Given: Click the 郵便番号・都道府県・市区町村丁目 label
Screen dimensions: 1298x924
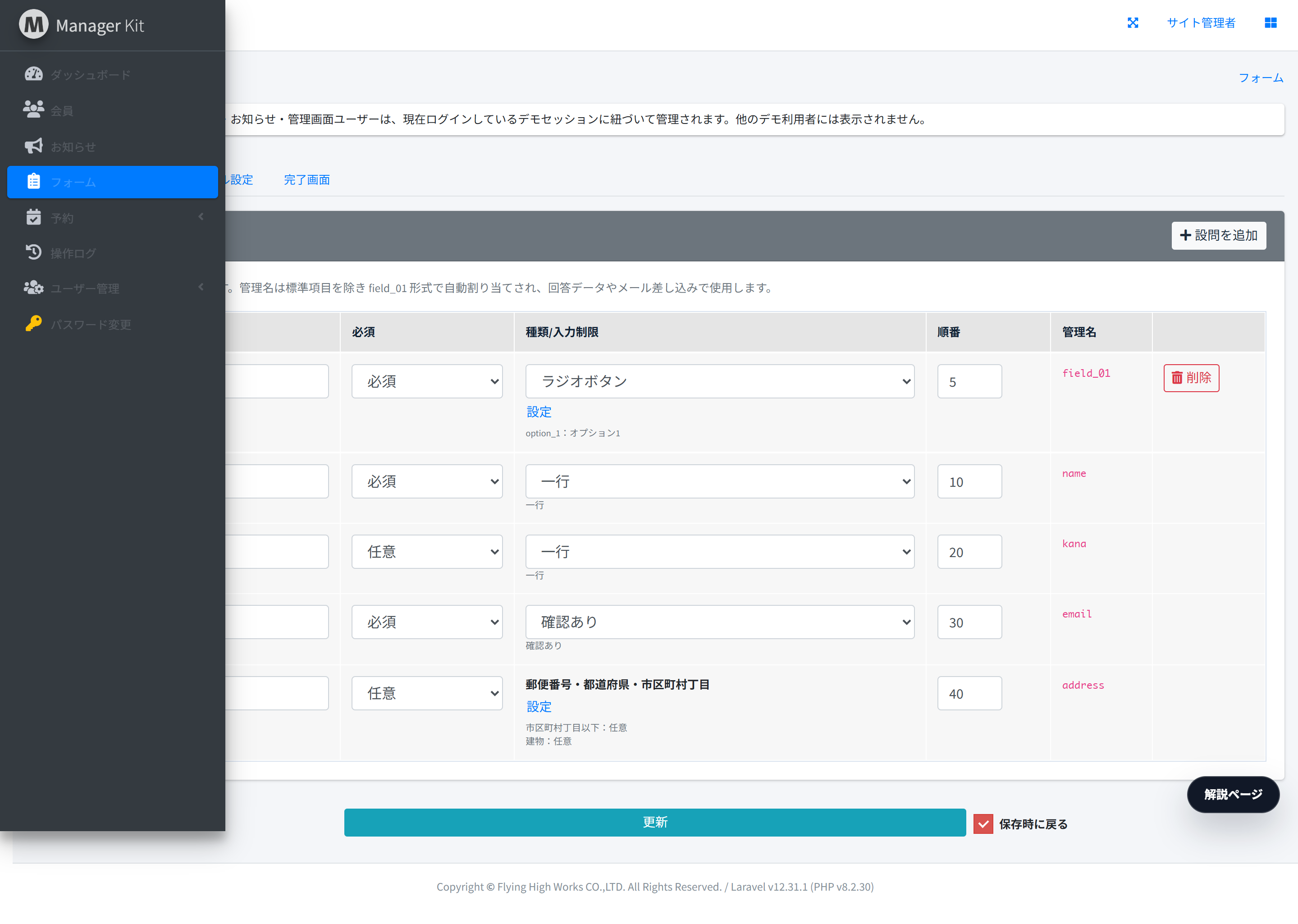Looking at the screenshot, I should point(617,685).
